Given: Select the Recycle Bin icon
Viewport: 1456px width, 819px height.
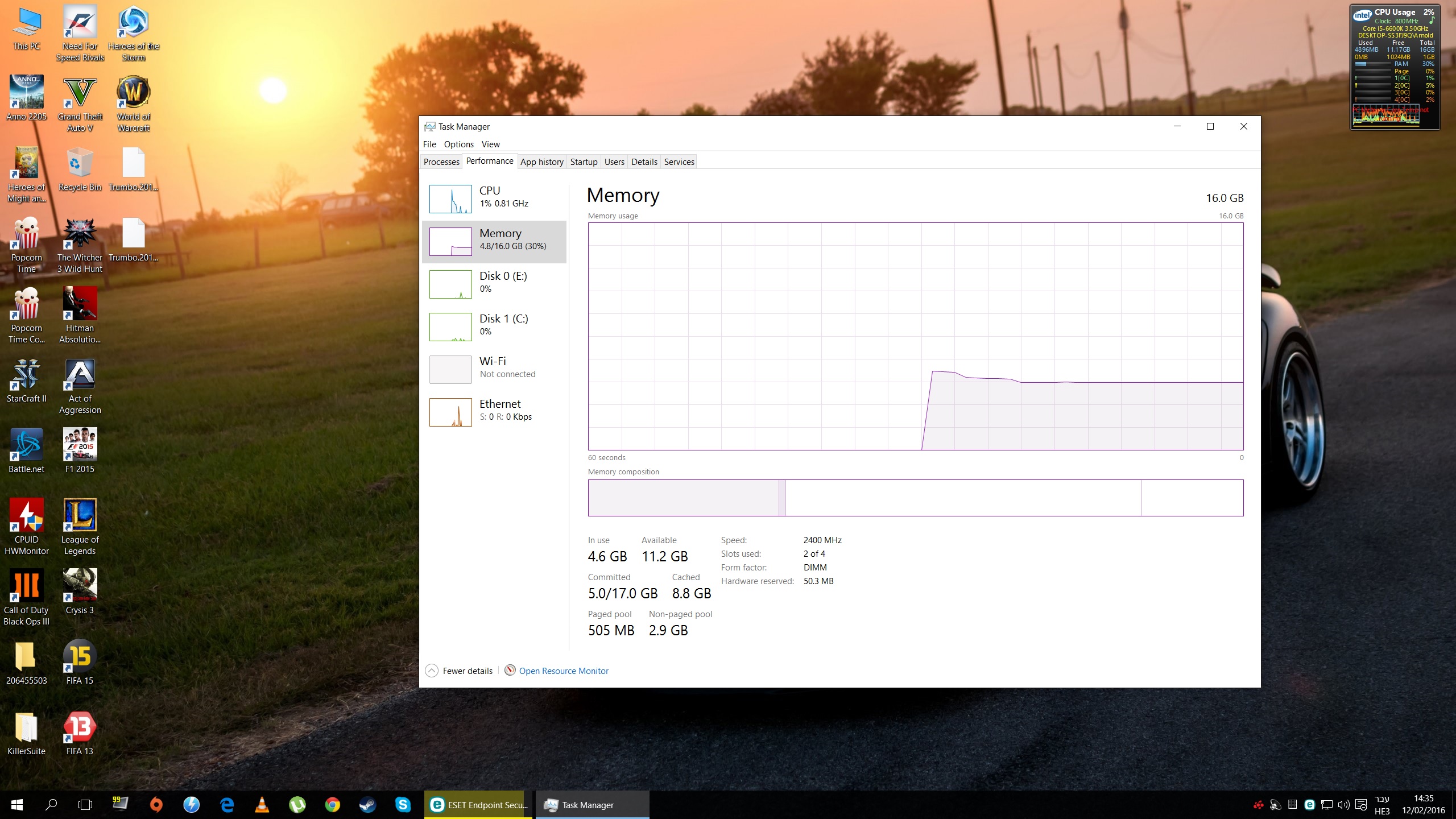Looking at the screenshot, I should pos(80,170).
